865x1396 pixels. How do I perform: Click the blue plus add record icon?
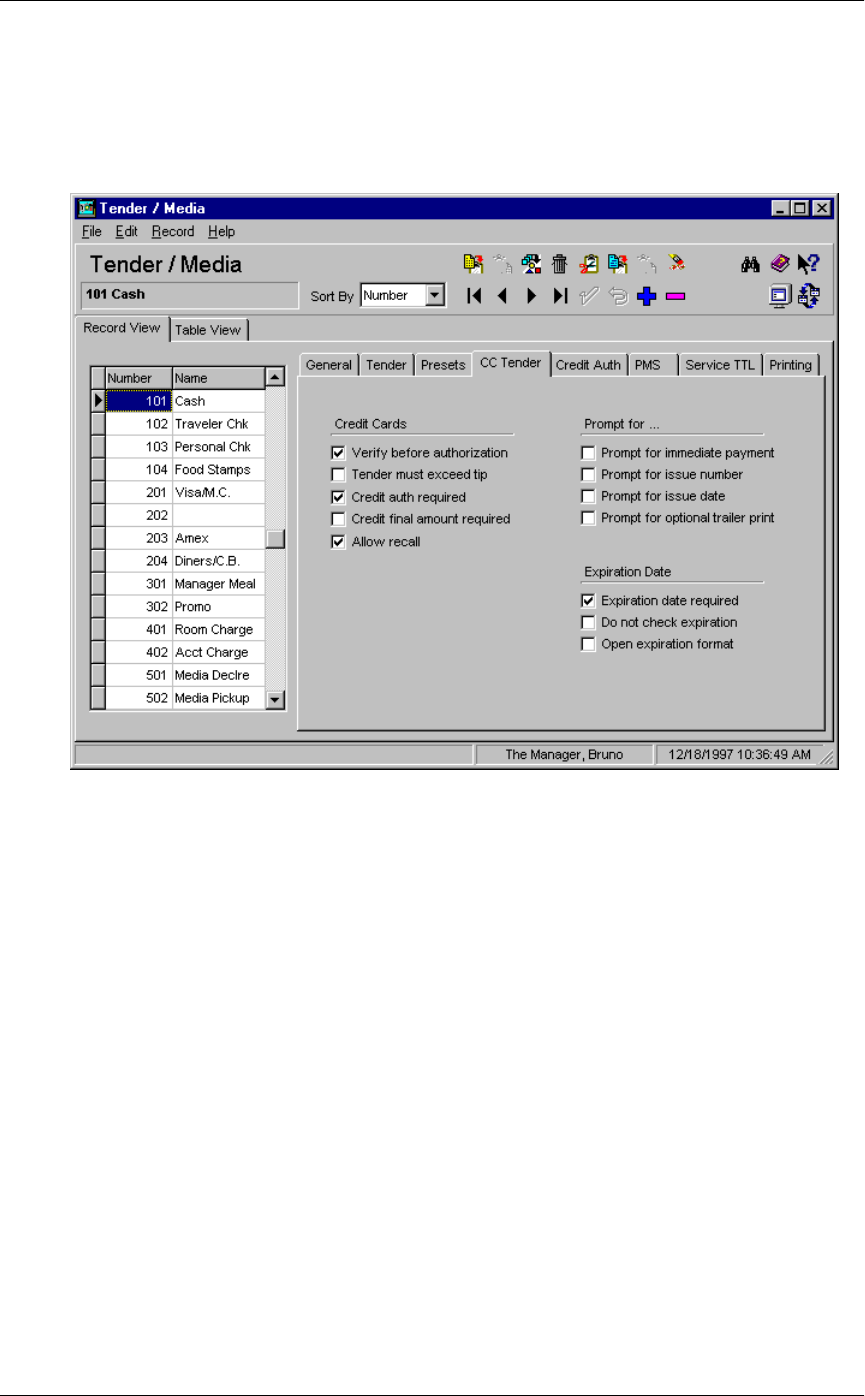(646, 296)
